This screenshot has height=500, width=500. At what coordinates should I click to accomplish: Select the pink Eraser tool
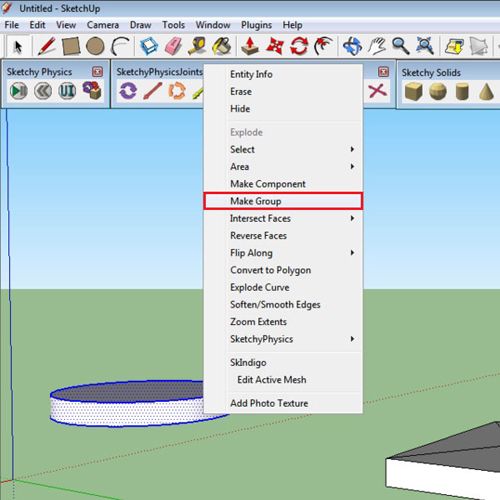click(x=173, y=46)
